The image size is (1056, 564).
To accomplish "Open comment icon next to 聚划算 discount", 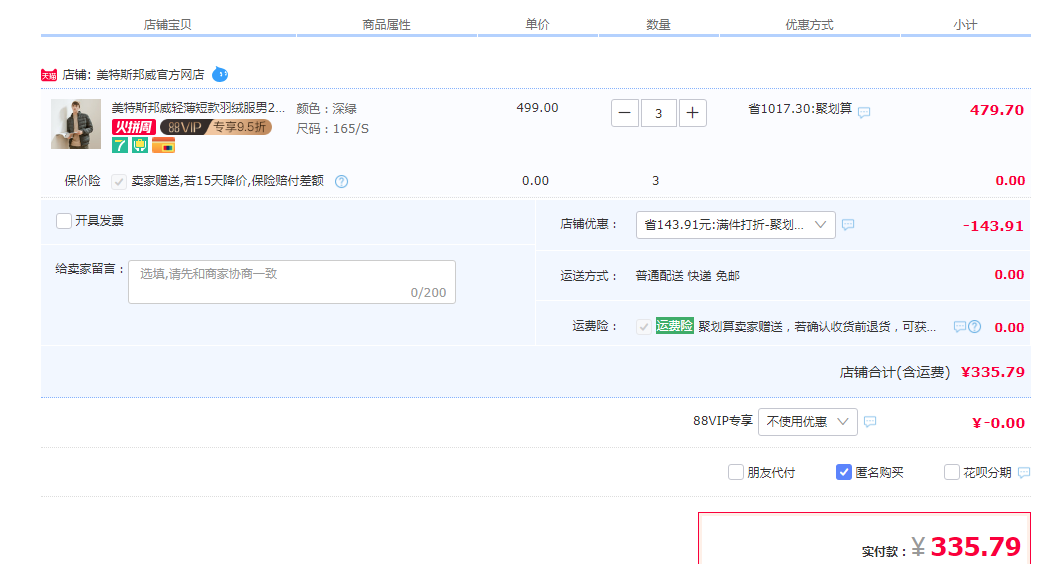I will 864,113.
